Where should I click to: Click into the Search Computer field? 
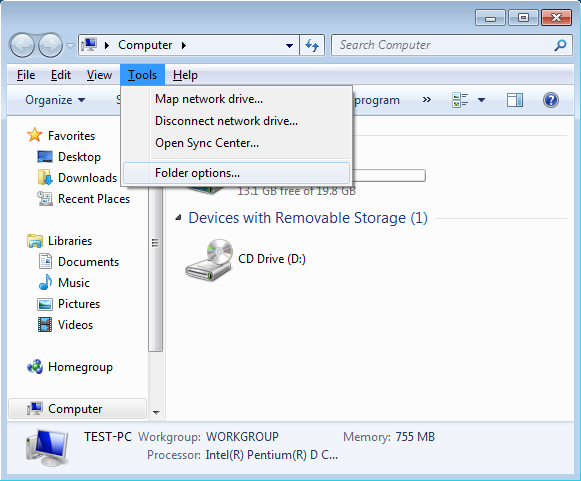445,45
